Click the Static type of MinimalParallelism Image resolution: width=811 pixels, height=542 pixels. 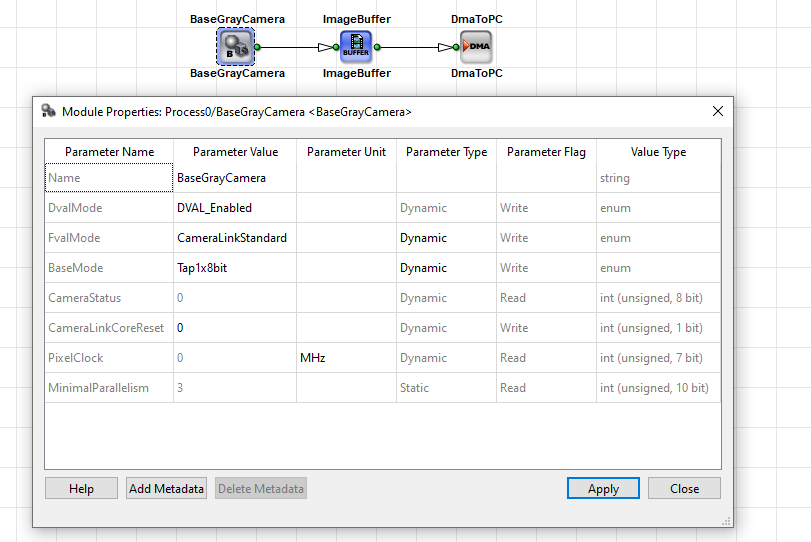click(x=446, y=388)
